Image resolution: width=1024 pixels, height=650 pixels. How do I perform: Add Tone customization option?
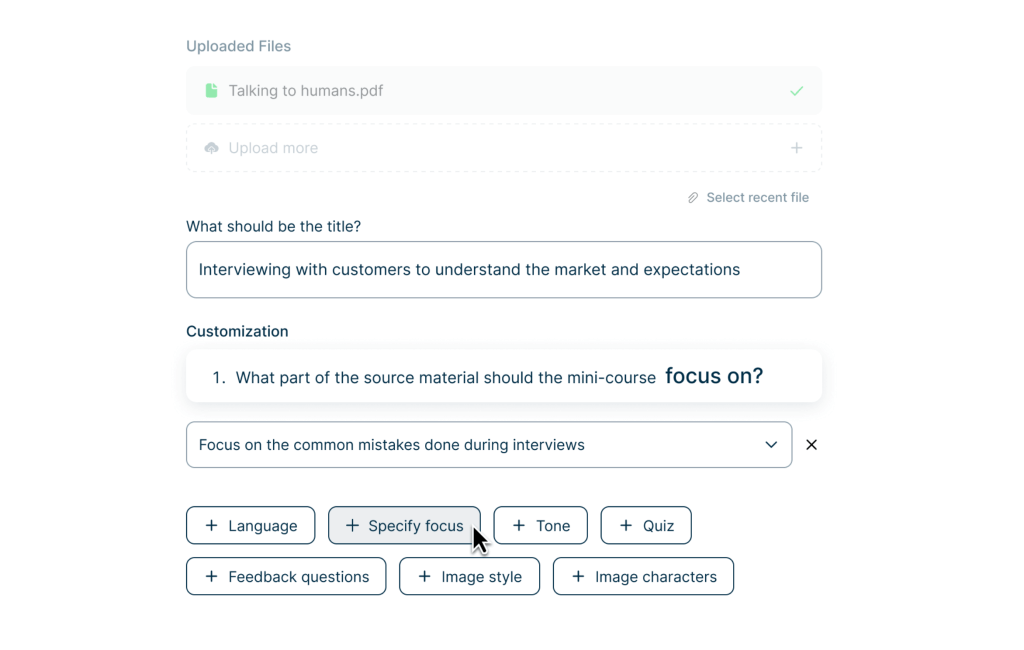click(x=540, y=526)
